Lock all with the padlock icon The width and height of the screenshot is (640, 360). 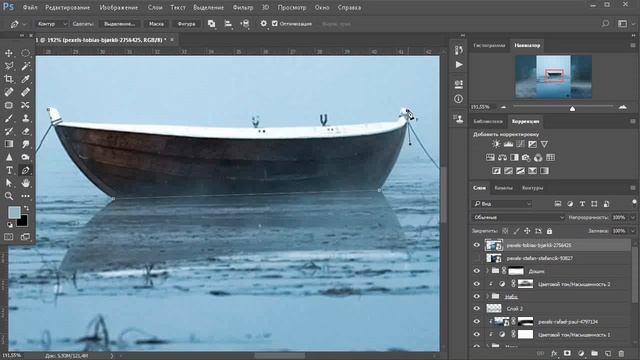(549, 231)
